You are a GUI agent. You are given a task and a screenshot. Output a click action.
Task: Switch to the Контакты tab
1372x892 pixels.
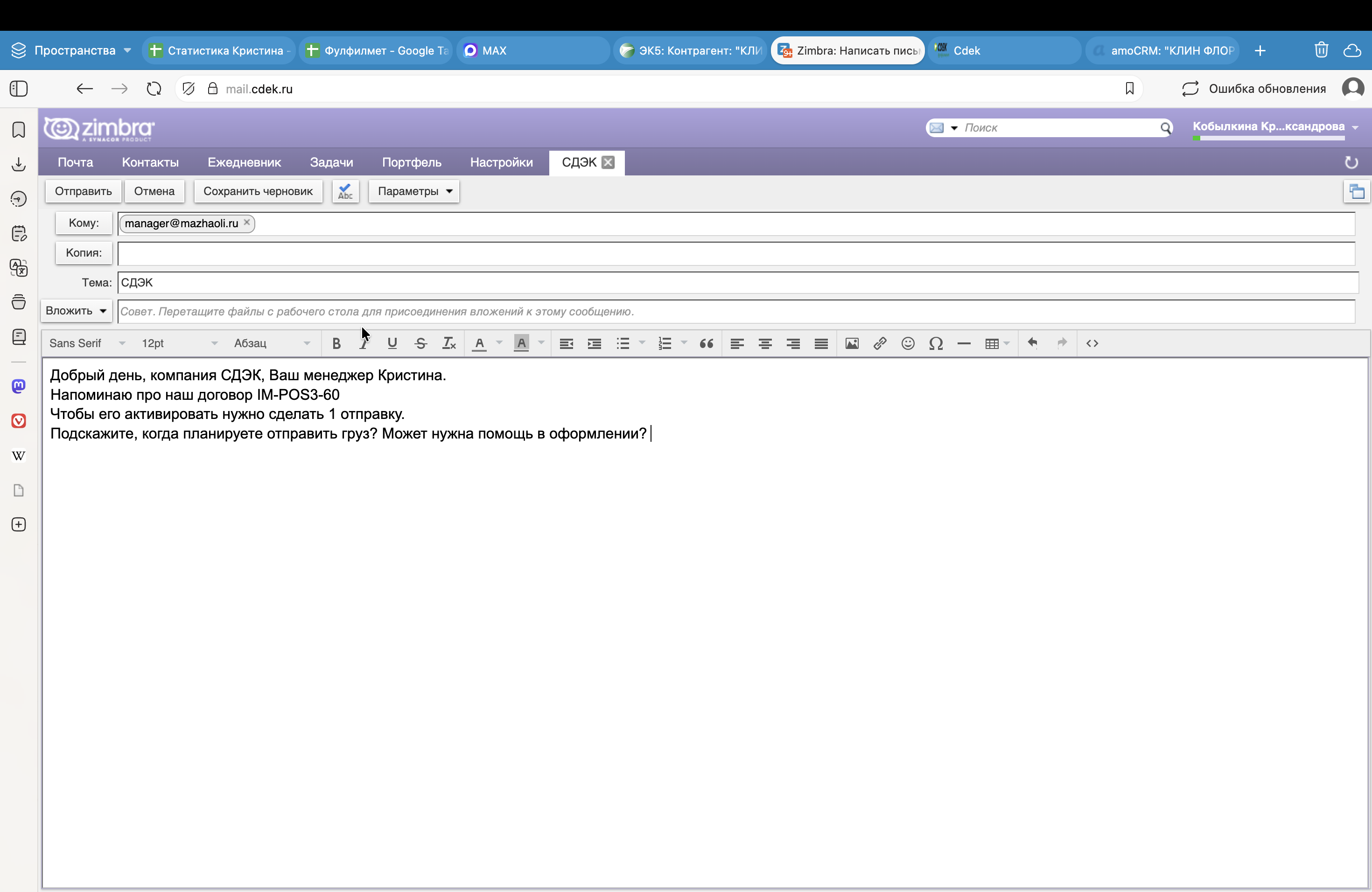point(150,162)
